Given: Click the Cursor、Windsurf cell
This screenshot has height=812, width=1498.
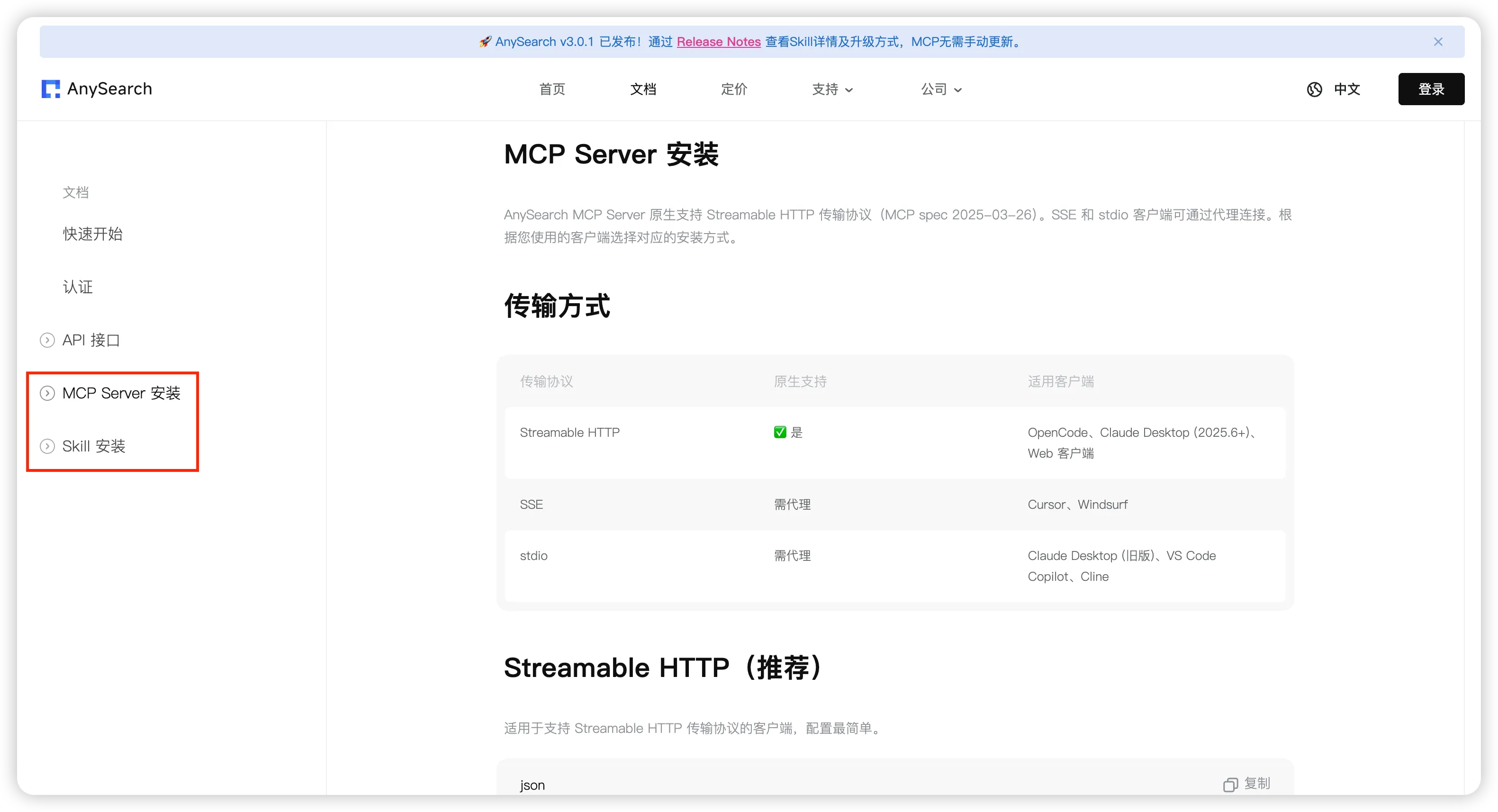Looking at the screenshot, I should (1078, 504).
